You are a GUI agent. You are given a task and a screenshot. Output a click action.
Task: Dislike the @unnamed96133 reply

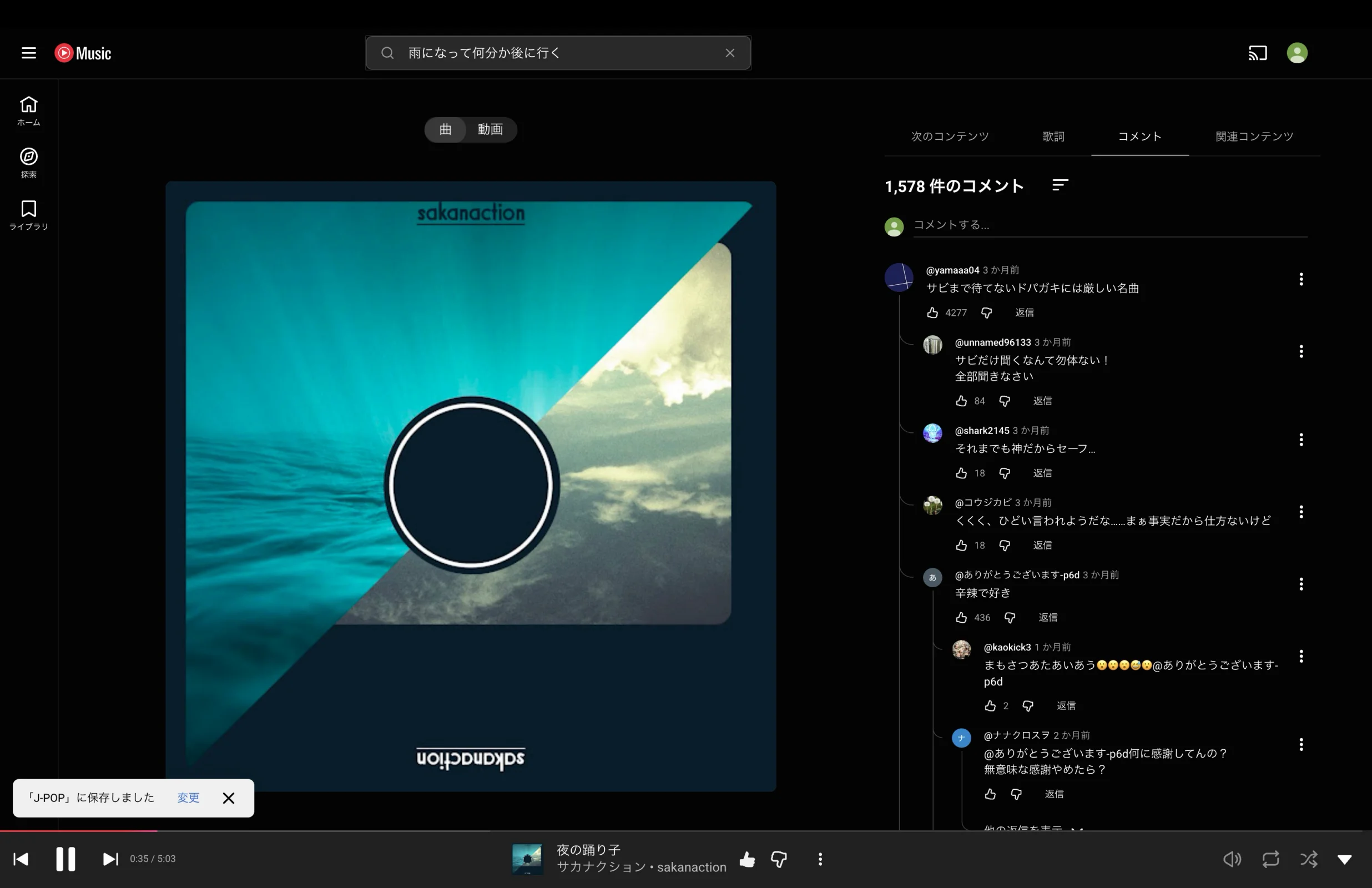1005,401
